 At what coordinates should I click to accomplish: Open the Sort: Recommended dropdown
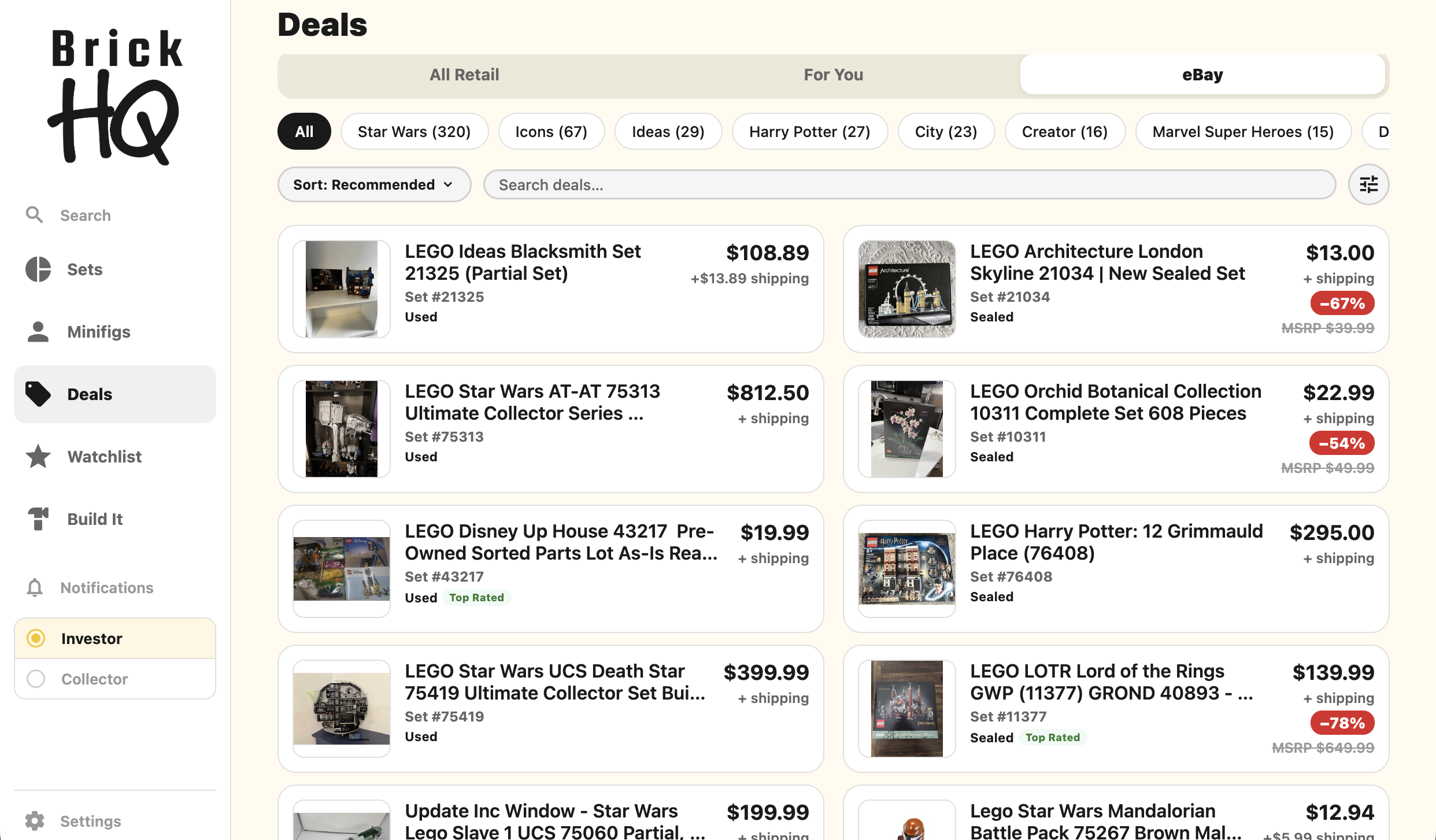[374, 185]
